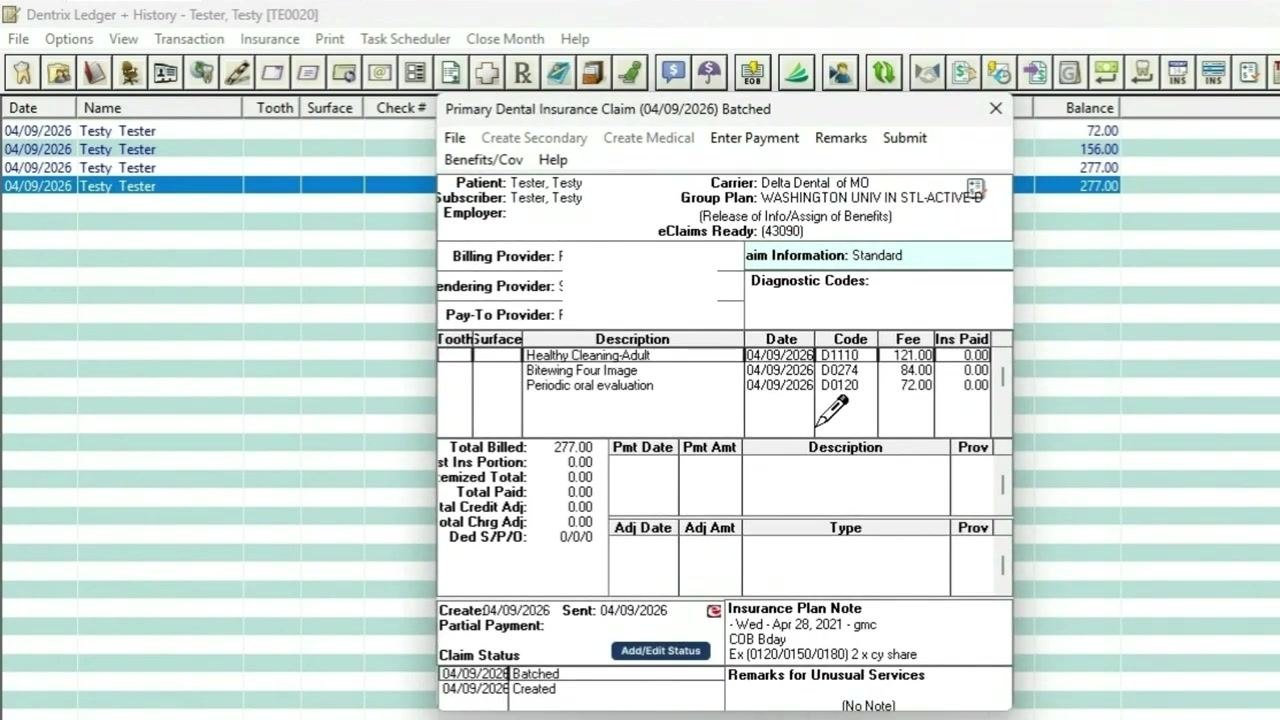
Task: Click the Balance column header in Ledger
Action: point(1076,108)
